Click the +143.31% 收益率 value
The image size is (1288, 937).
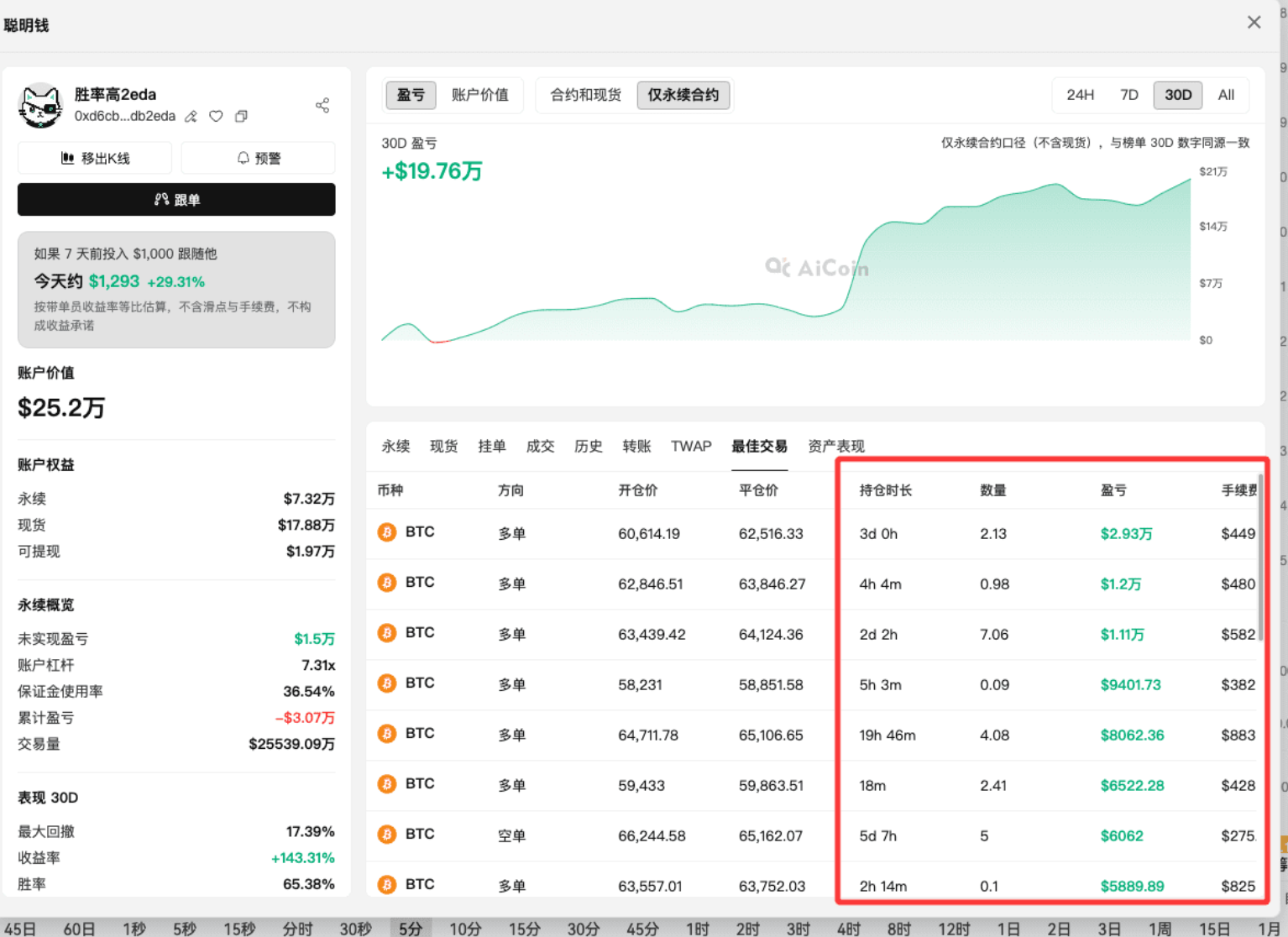point(302,858)
